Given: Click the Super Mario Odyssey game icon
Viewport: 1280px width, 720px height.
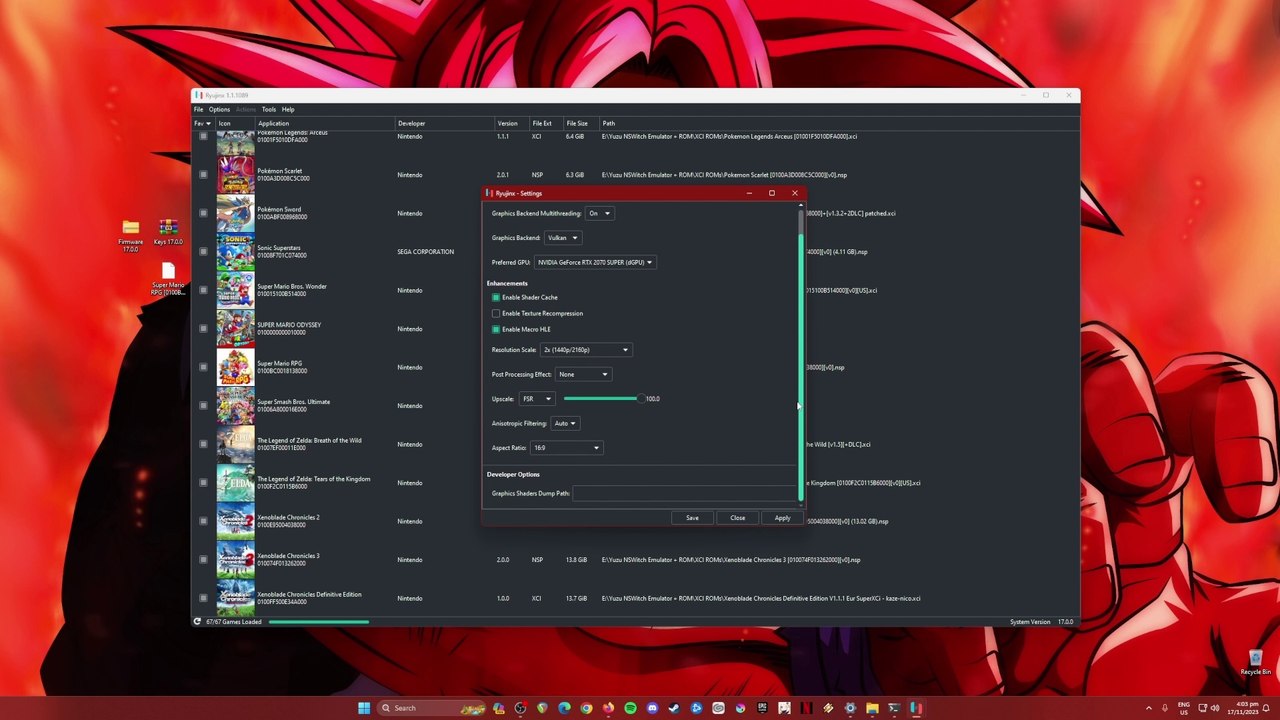Looking at the screenshot, I should pyautogui.click(x=235, y=329).
